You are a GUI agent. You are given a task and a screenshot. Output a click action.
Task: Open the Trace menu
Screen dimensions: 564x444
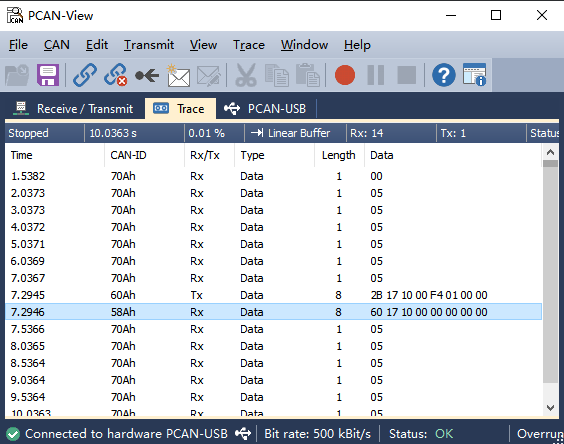249,45
